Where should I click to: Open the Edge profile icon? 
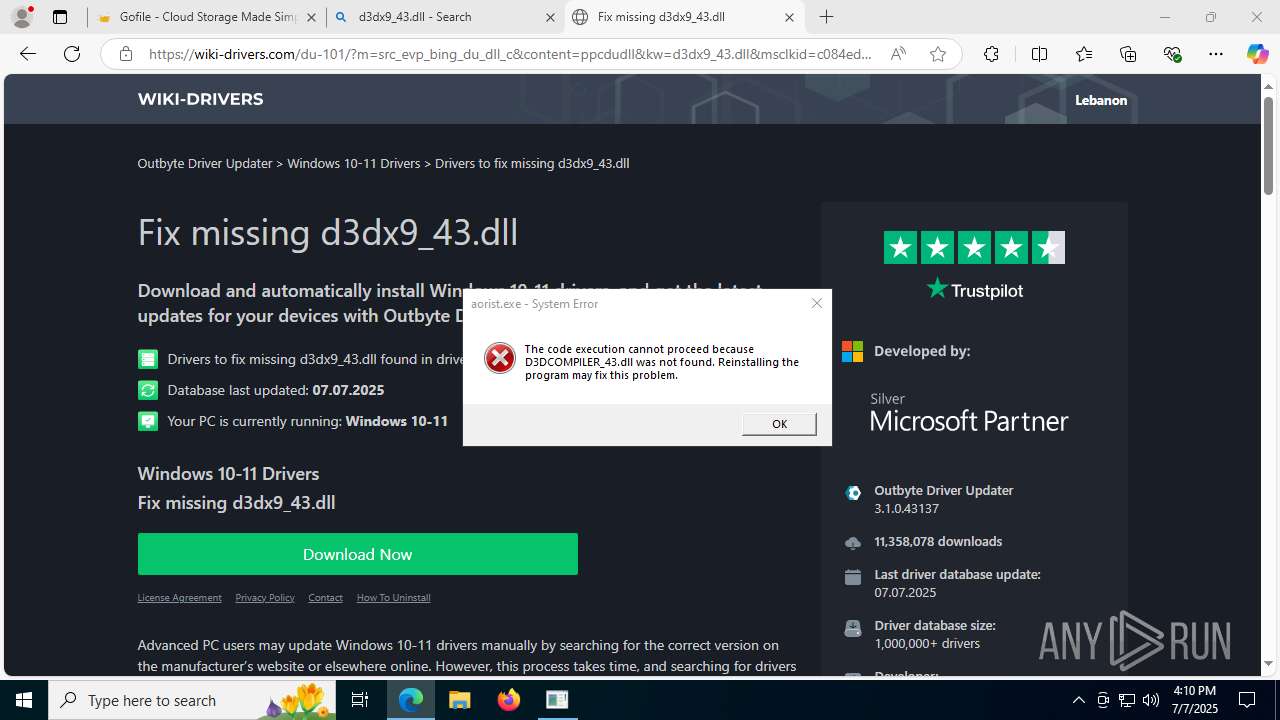point(22,17)
